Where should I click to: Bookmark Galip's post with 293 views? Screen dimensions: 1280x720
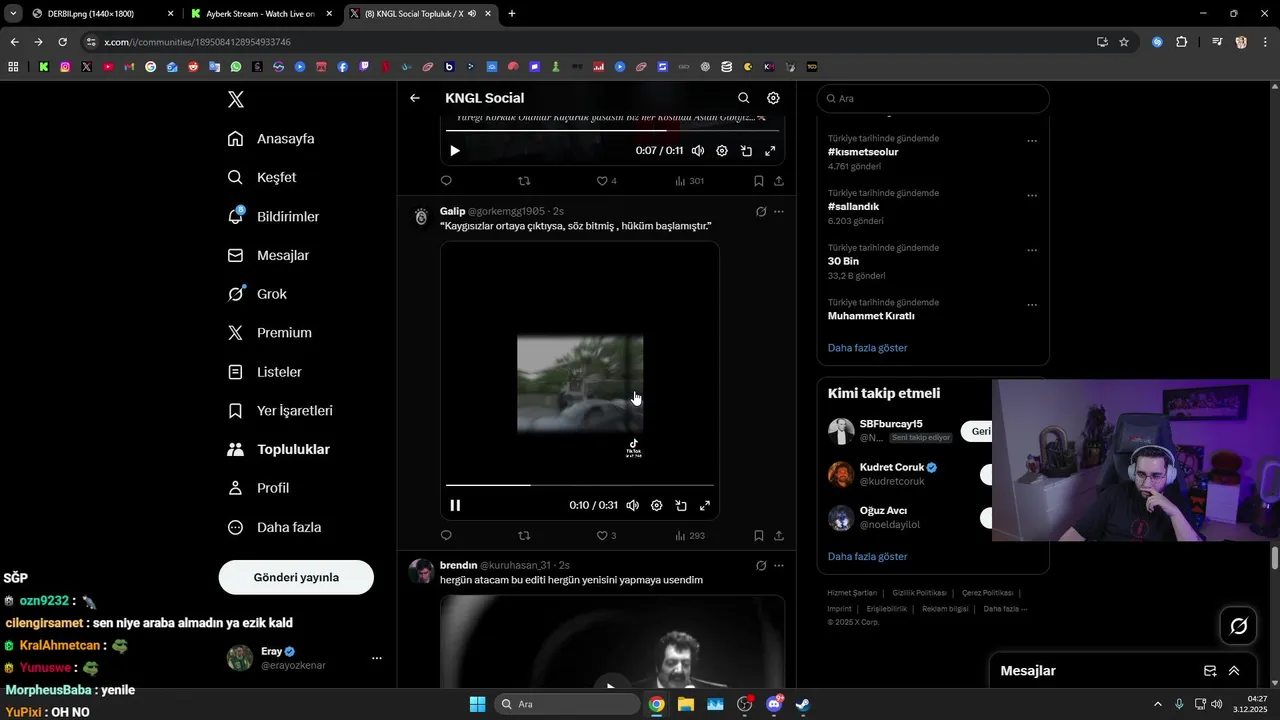click(x=758, y=536)
